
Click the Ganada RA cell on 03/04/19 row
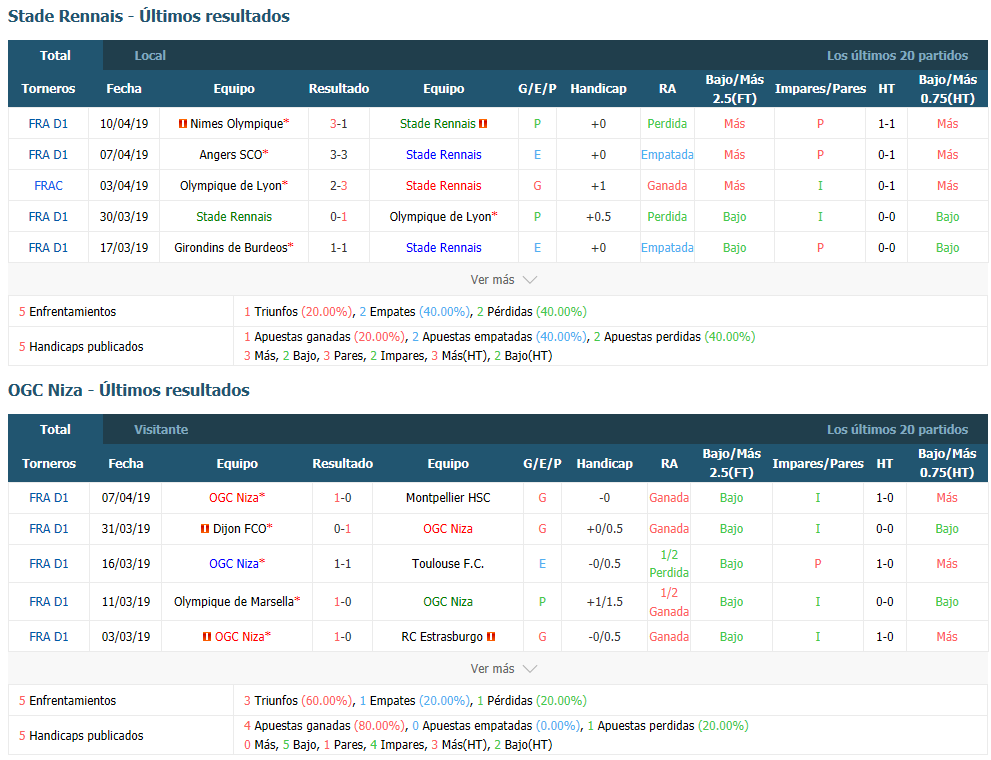tap(667, 186)
